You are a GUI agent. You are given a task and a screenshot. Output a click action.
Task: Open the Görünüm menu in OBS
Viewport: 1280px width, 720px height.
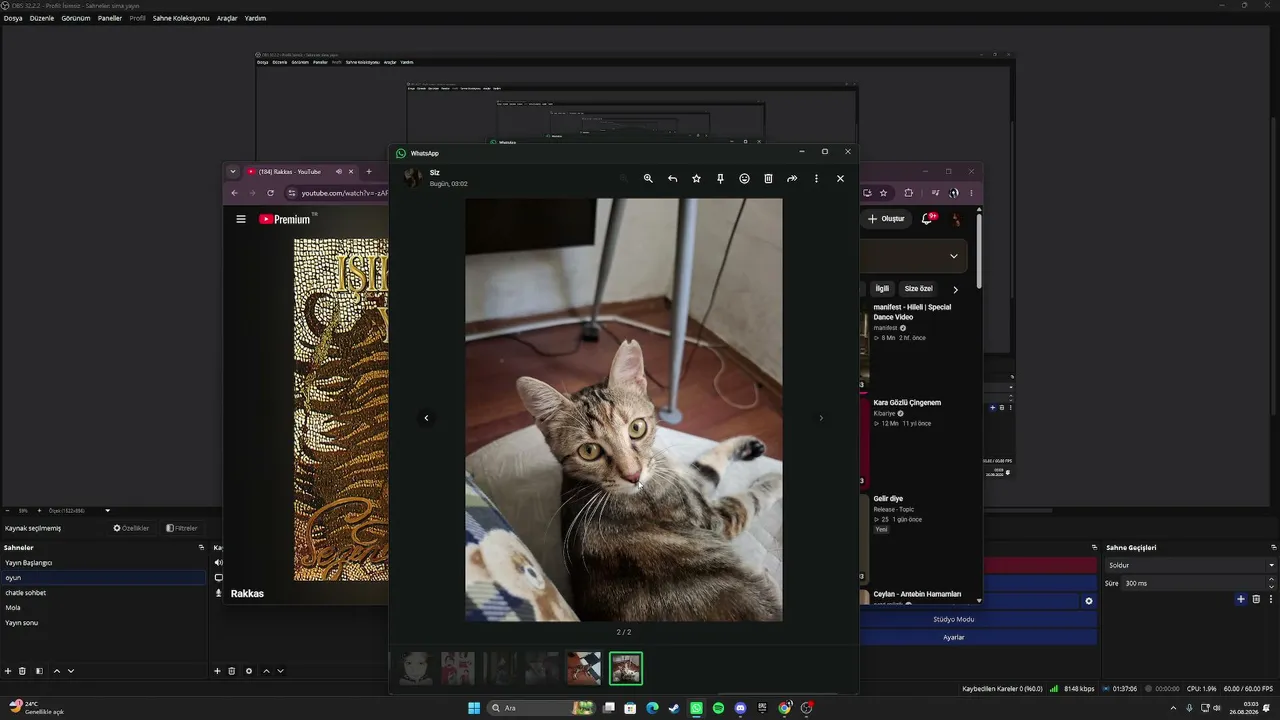(76, 18)
